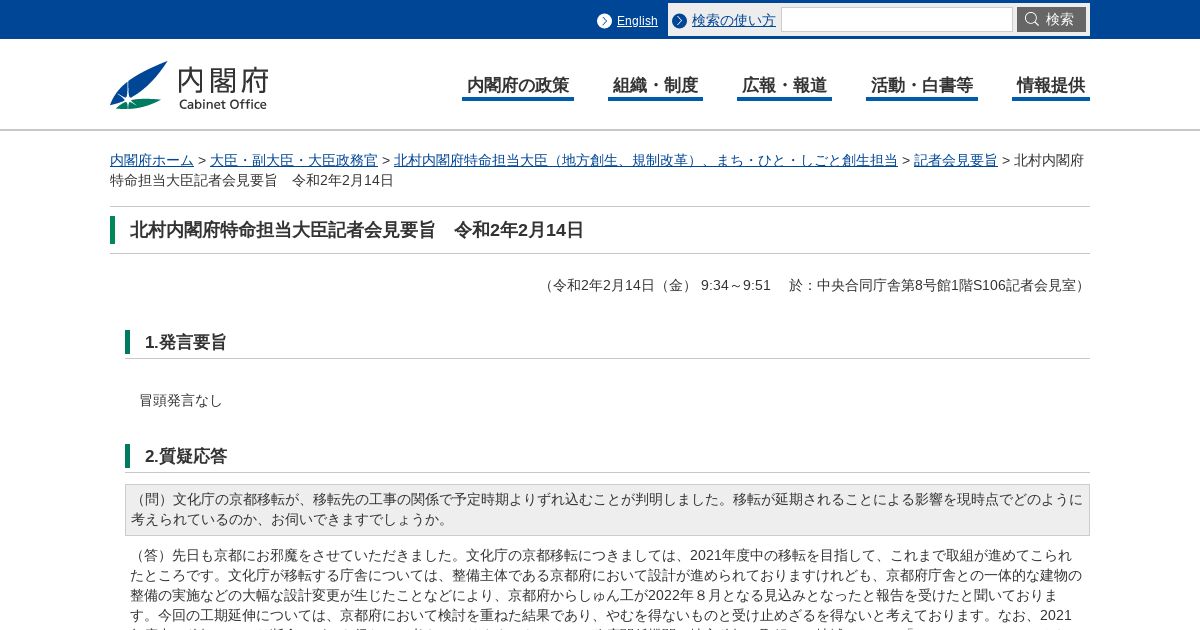The width and height of the screenshot is (1200, 630).
Task: Click the question box starting （問）文化庁の京都移転
Action: [x=607, y=510]
